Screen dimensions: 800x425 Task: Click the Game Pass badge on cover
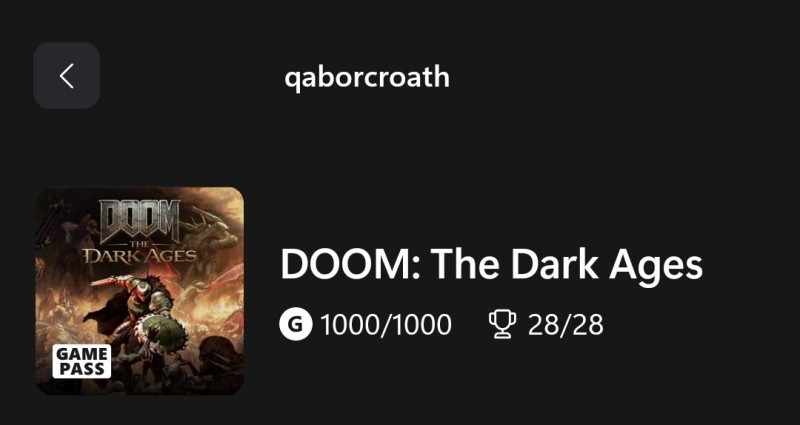click(82, 361)
